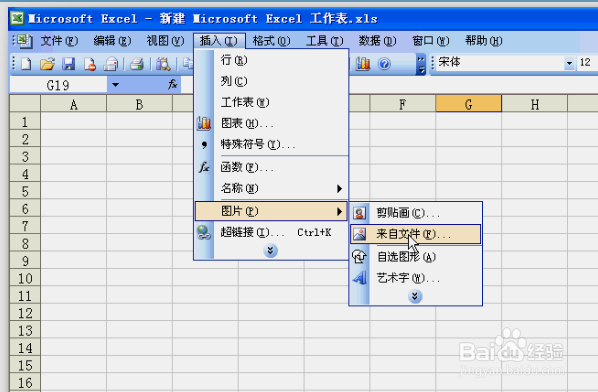Select row 10 header
This screenshot has width=598, height=392.
click(x=25, y=278)
